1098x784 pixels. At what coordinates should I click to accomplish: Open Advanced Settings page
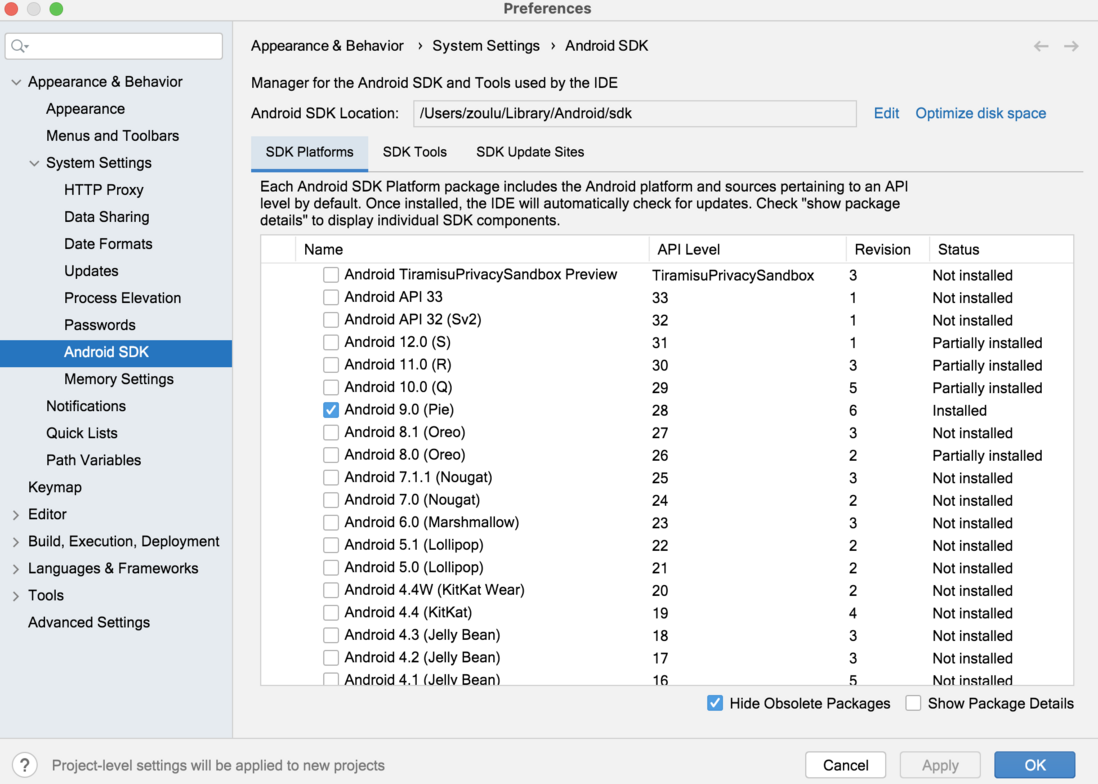tap(89, 623)
